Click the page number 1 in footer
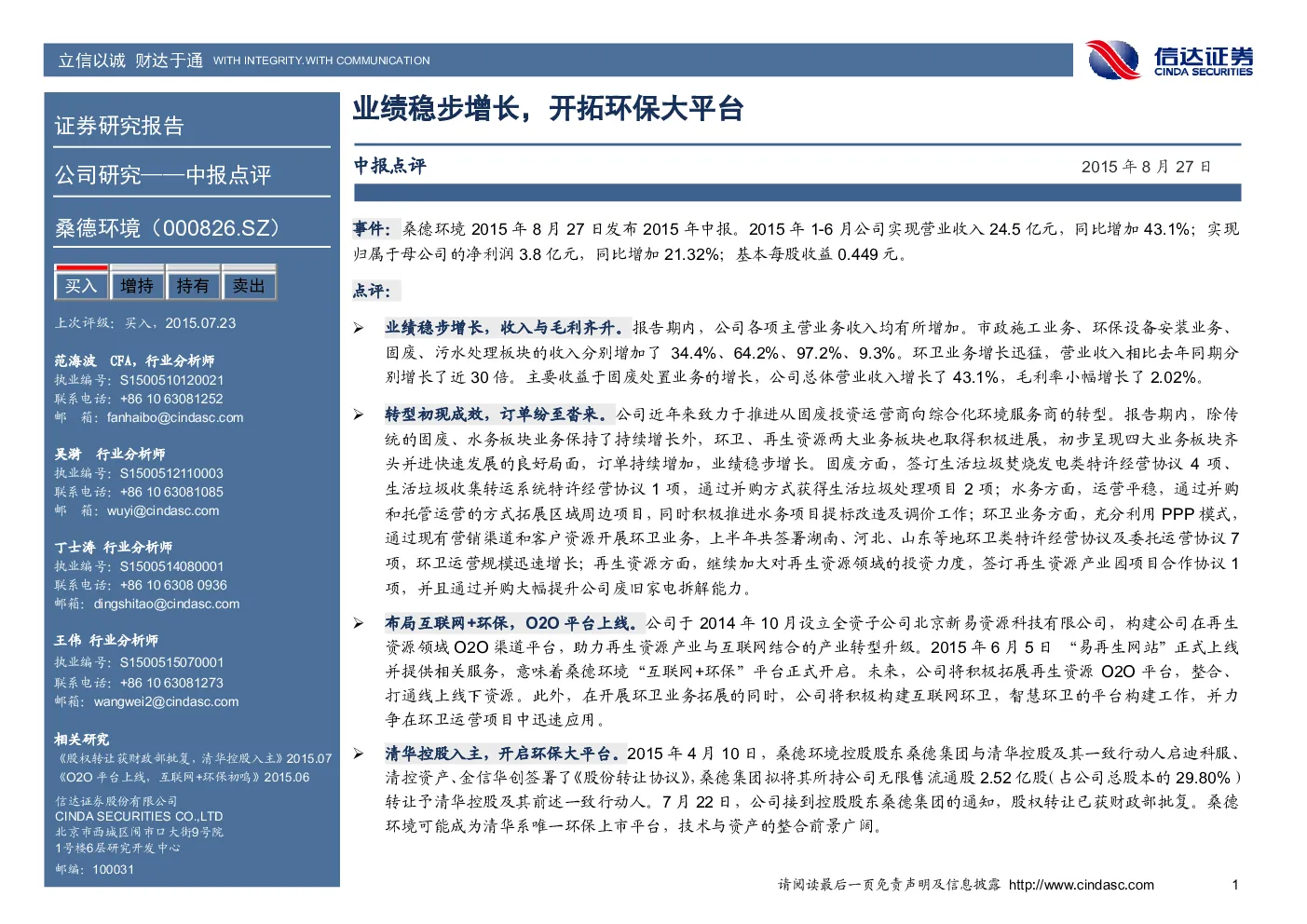 1235,885
